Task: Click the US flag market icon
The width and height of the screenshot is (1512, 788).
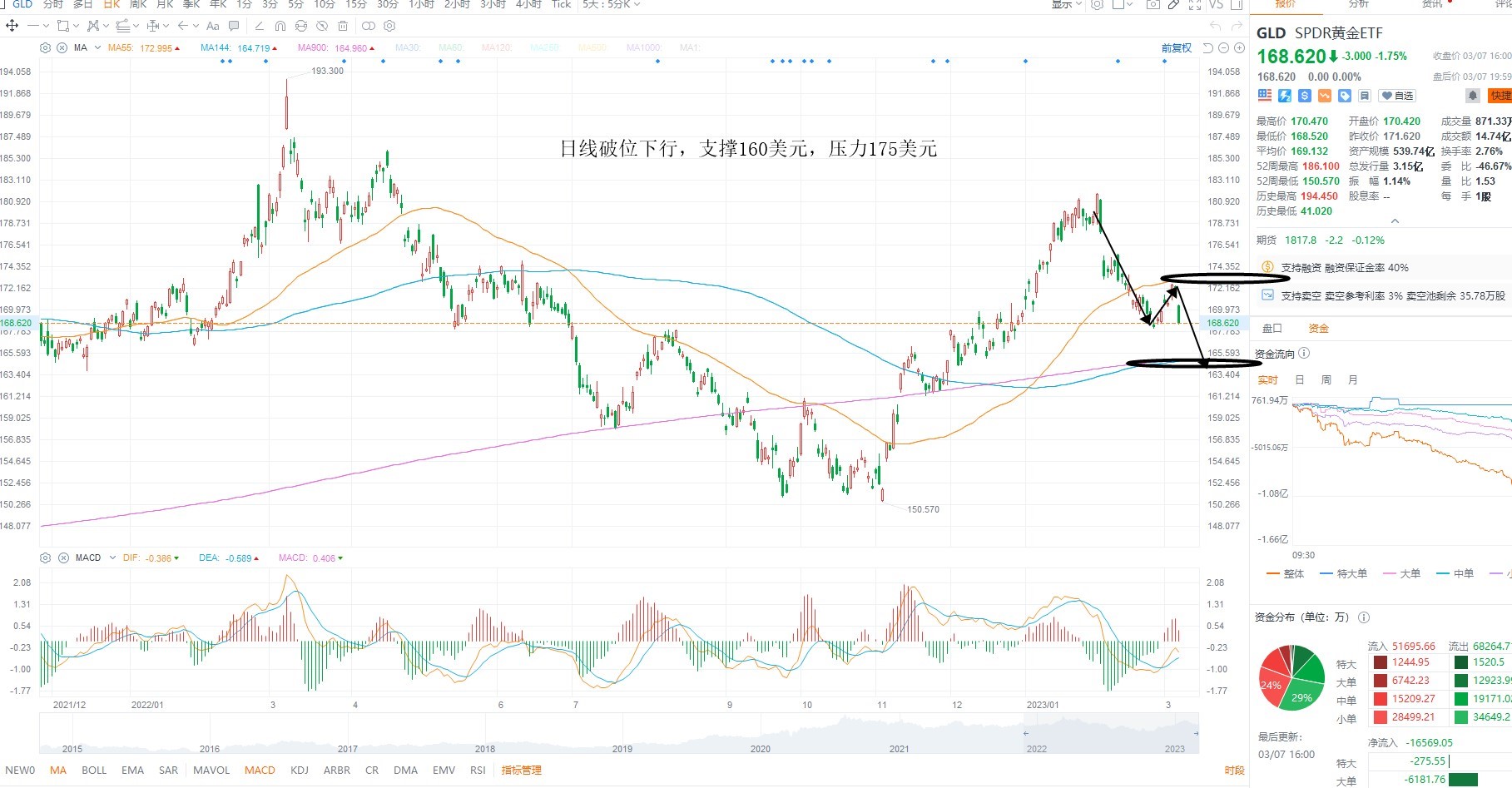Action: 1265,96
